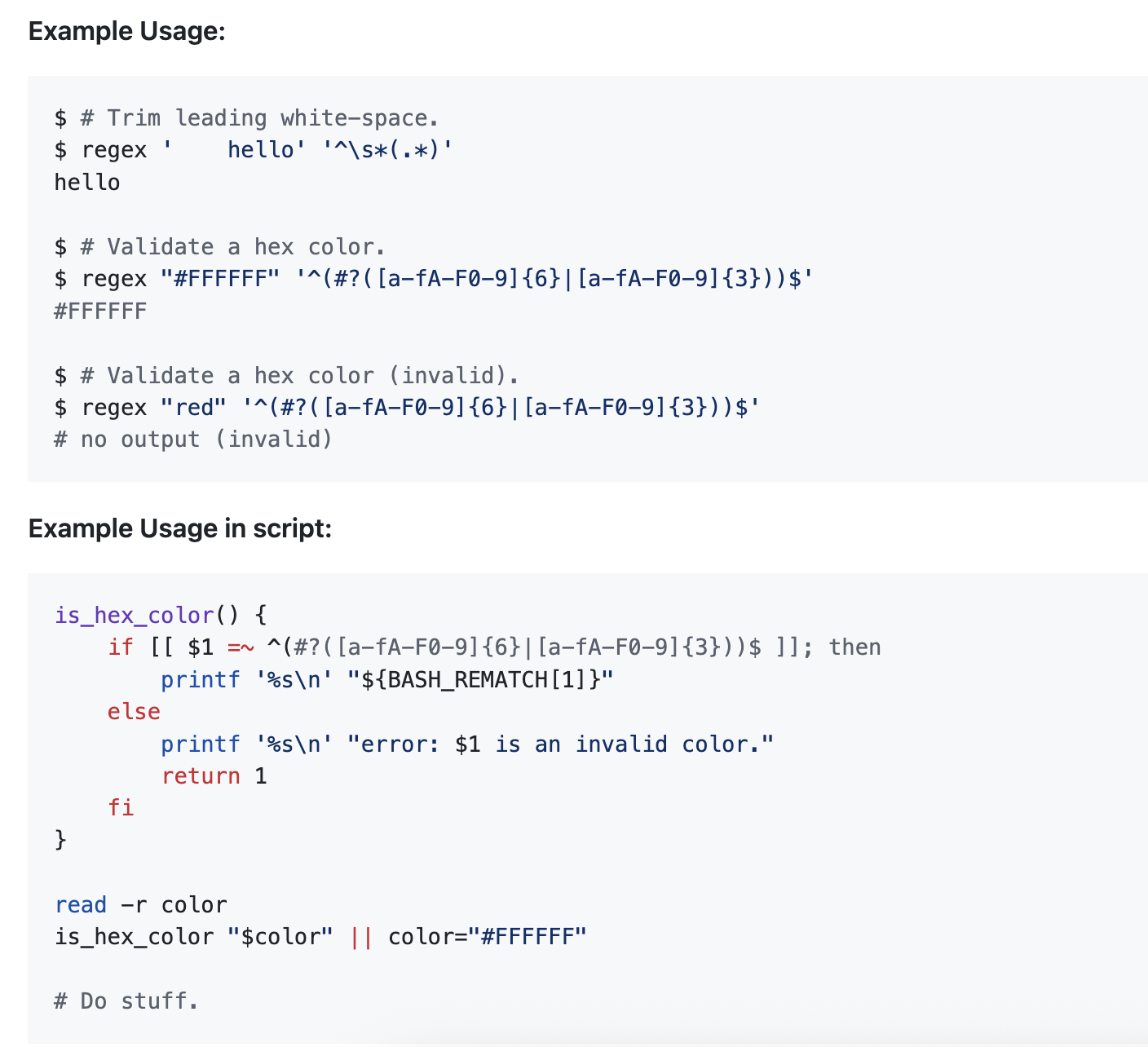Click the "Example Usage:" heading
The height and width of the screenshot is (1047, 1148).
[x=126, y=31]
